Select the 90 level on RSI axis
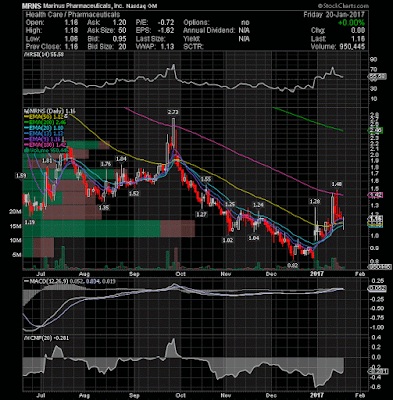 (x=373, y=60)
